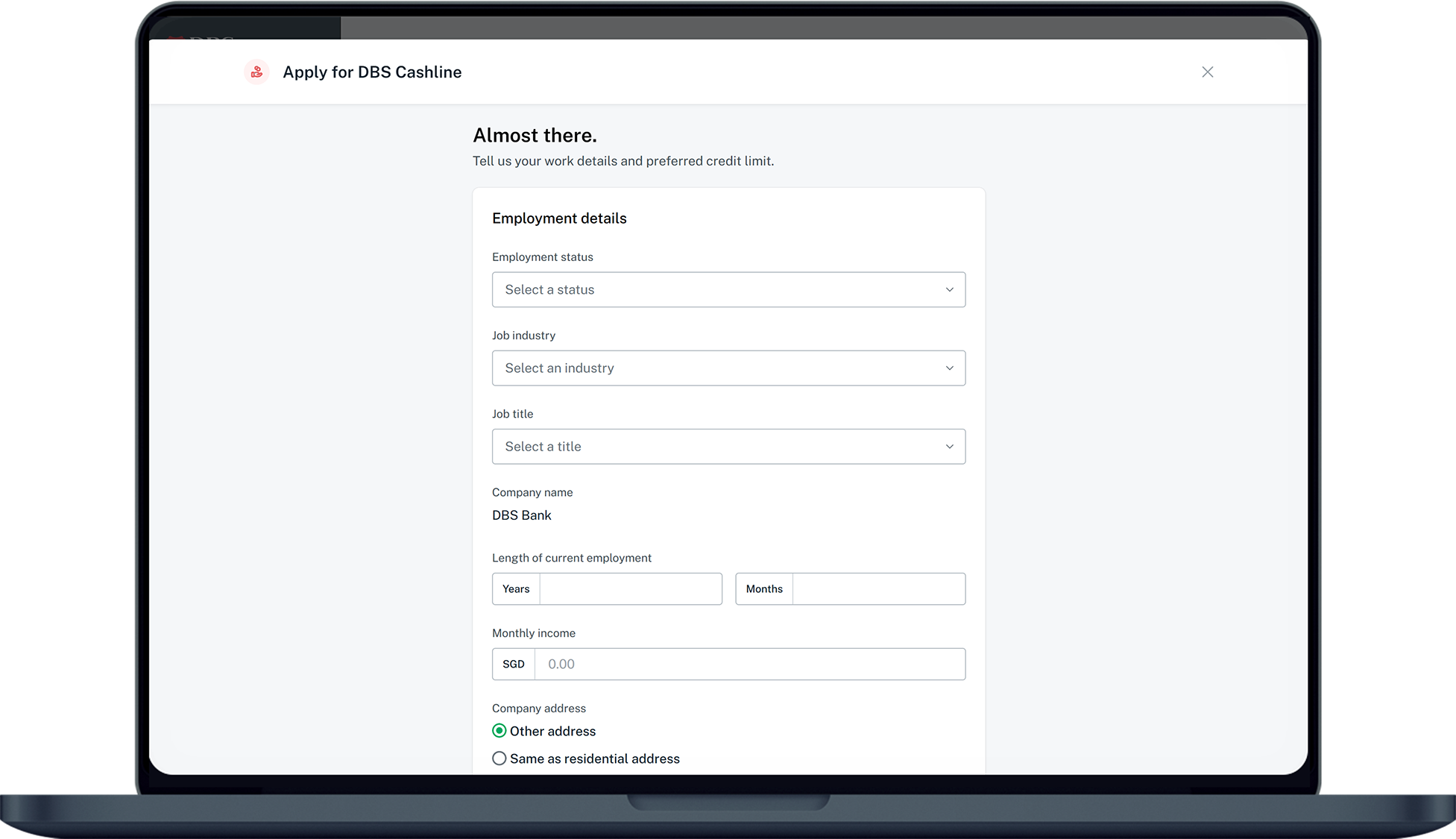Click the 'DBS Bank' company name text

[522, 515]
